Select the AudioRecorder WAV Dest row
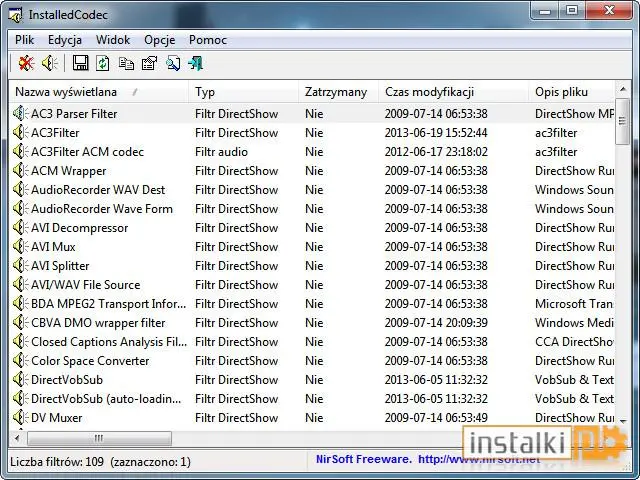This screenshot has width=640, height=480. (x=312, y=189)
